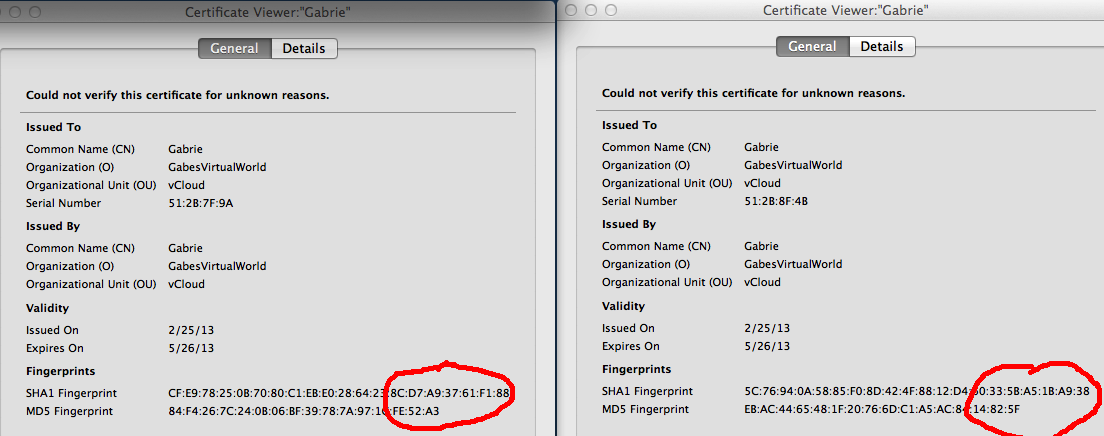Close the right Certificate Viewer window
This screenshot has height=436, width=1104.
pos(571,10)
